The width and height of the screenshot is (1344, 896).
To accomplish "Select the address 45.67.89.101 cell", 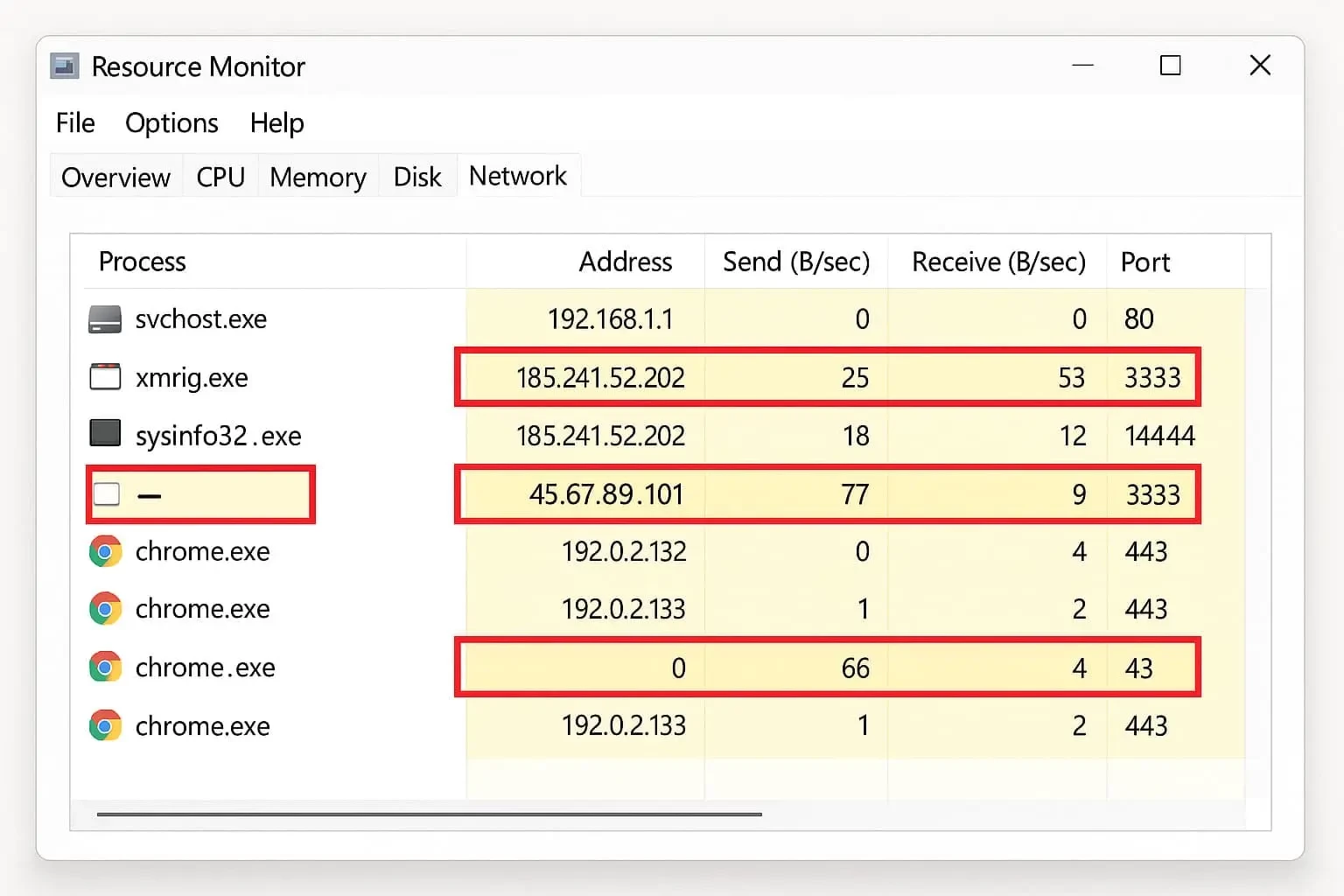I will click(605, 494).
